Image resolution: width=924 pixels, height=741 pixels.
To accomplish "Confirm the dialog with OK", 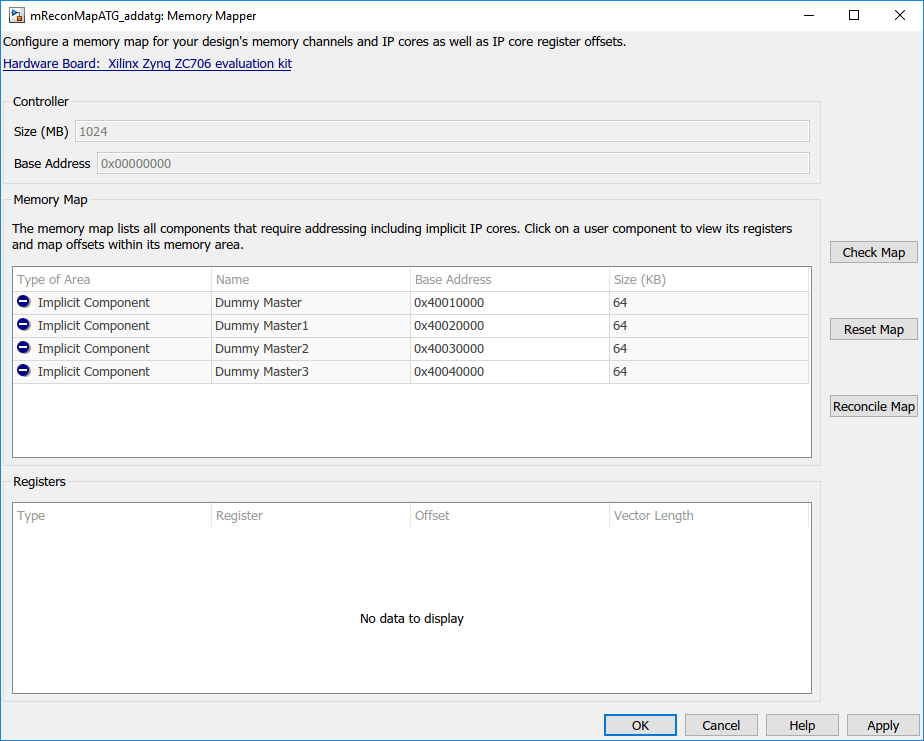I will (640, 726).
